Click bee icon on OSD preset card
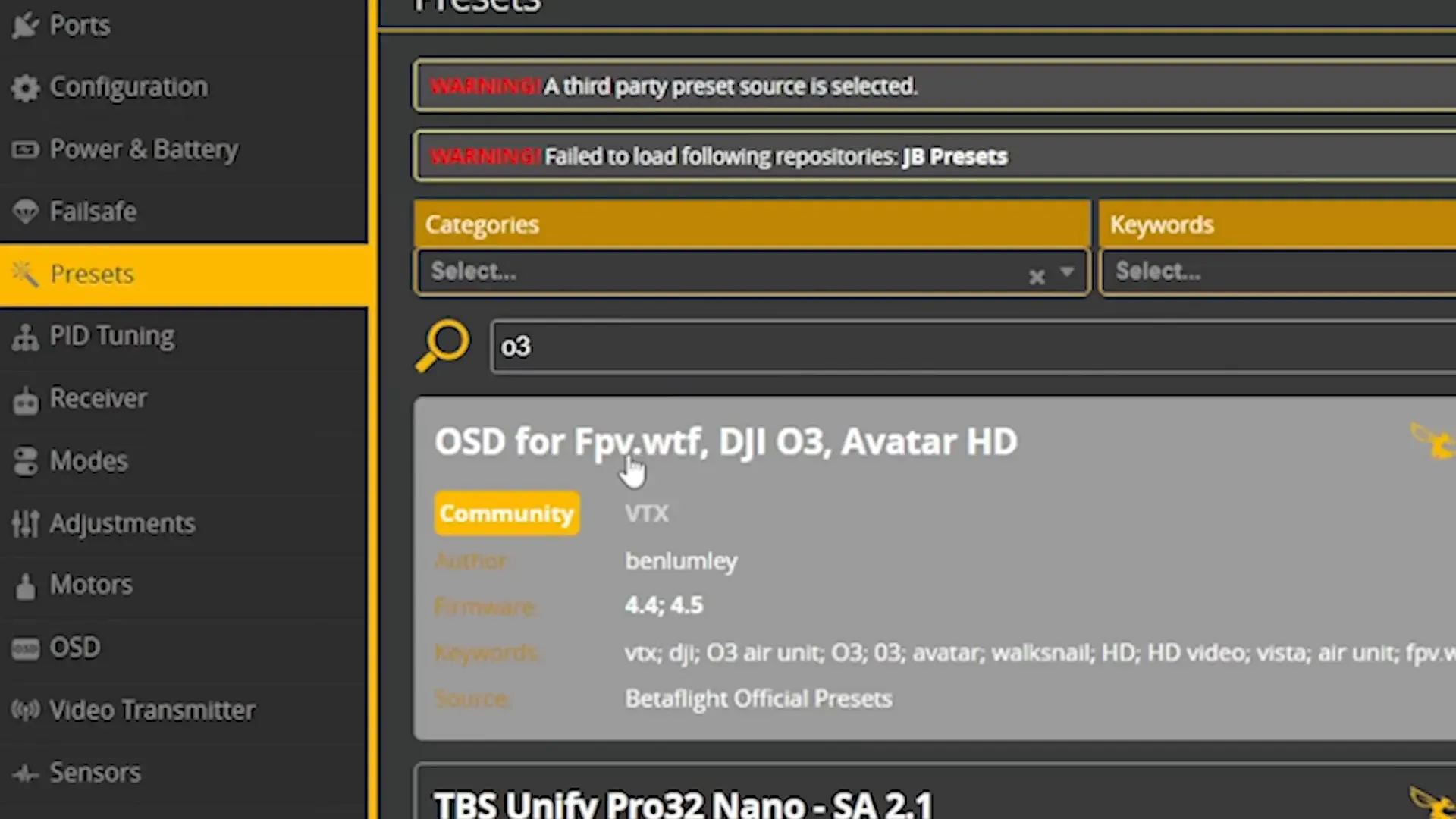This screenshot has height=819, width=1456. [x=1432, y=441]
